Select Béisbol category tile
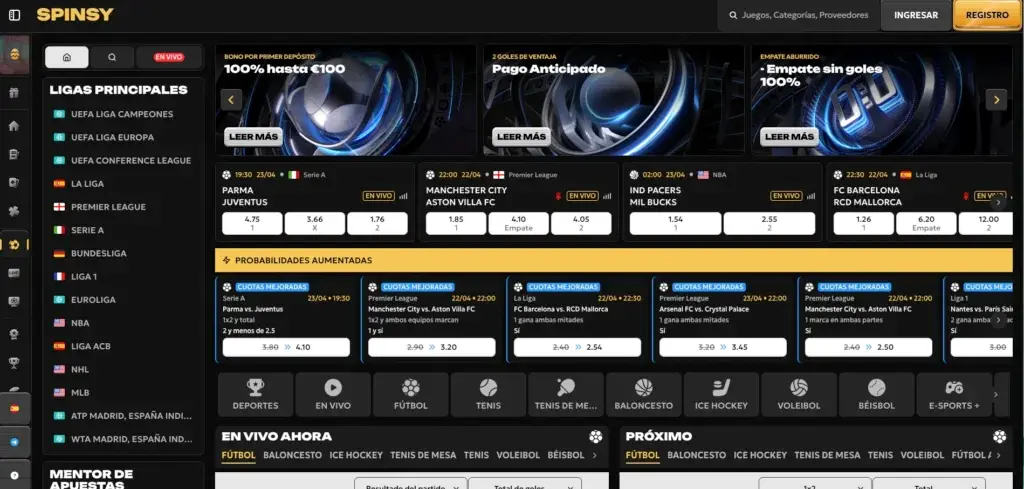 [x=877, y=394]
